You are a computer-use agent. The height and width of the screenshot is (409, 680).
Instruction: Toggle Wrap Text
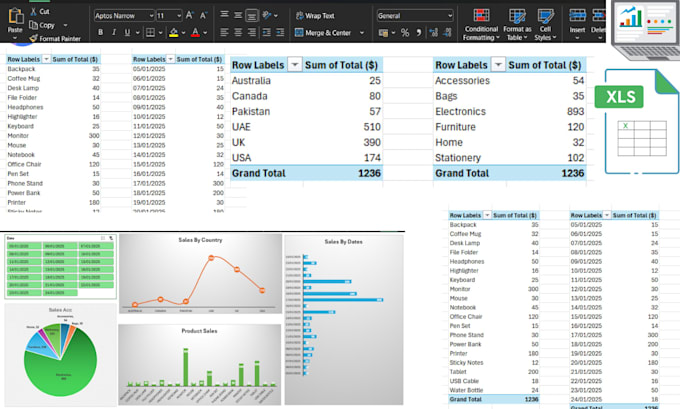[315, 16]
